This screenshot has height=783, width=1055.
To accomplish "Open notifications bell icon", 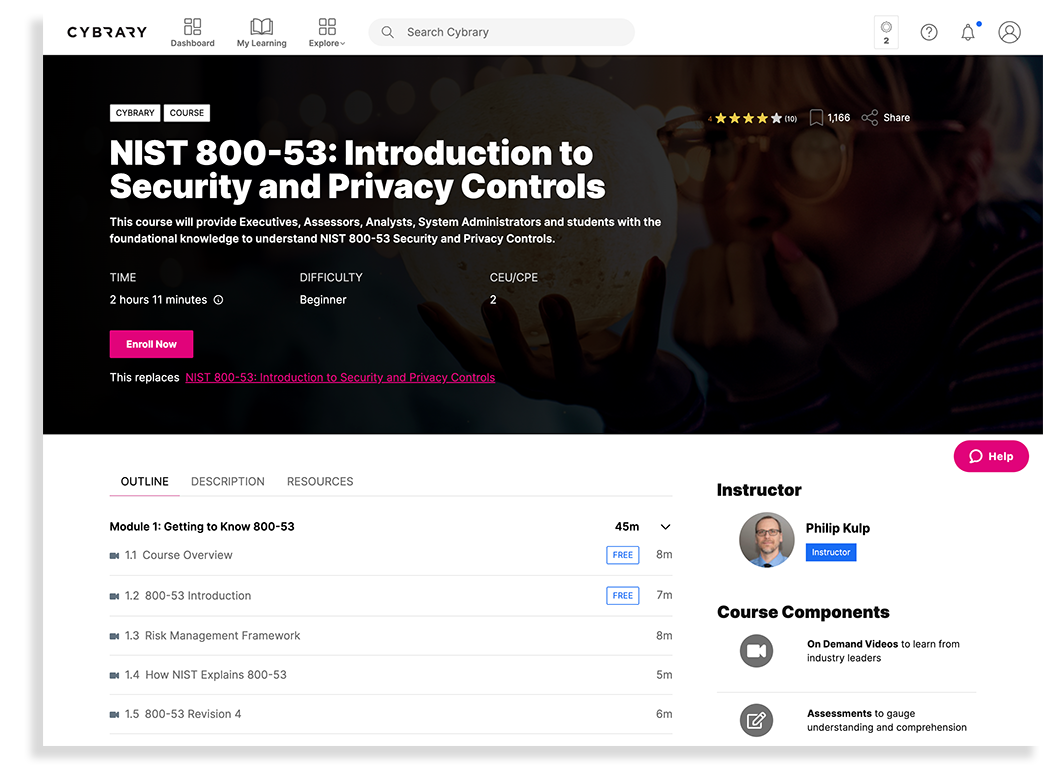I will pyautogui.click(x=968, y=32).
